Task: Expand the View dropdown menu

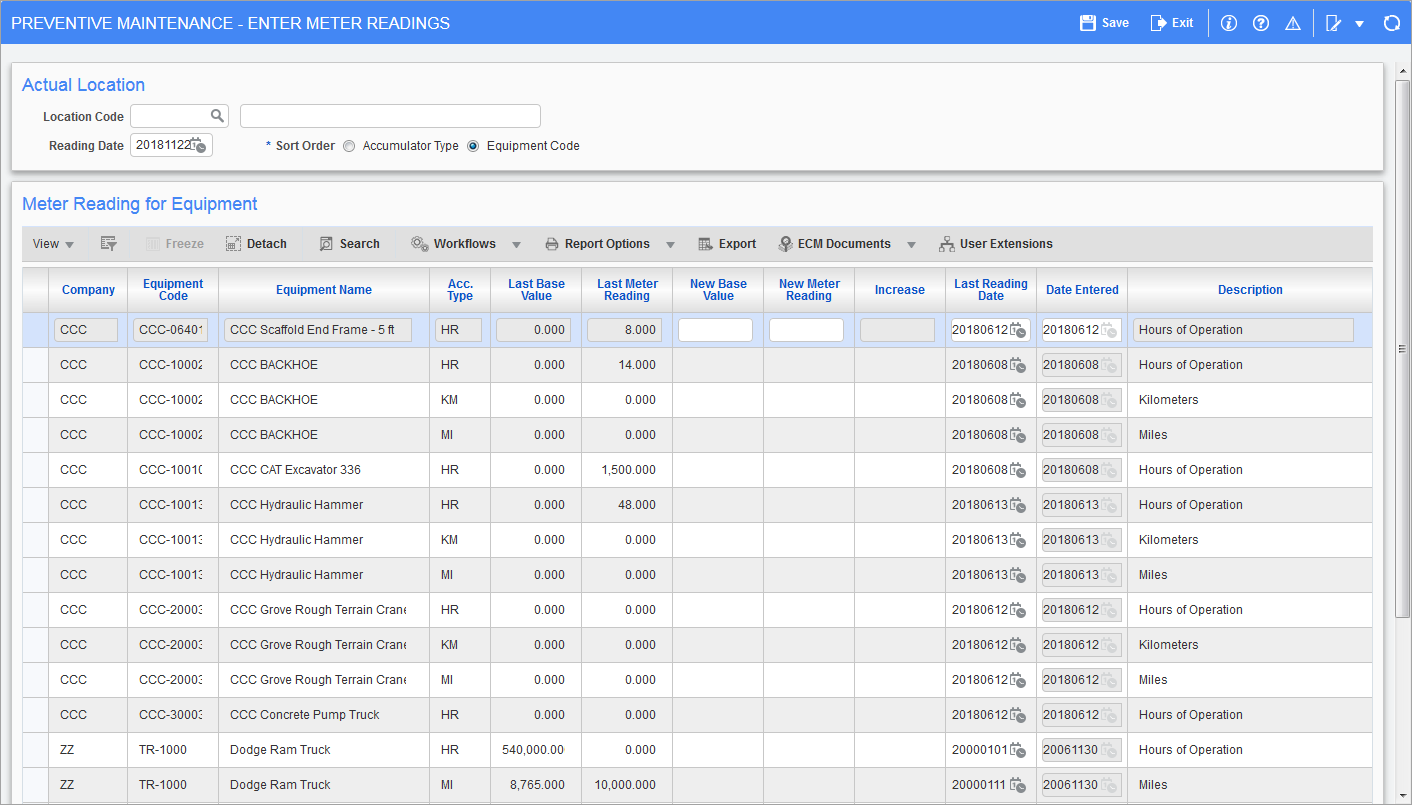Action: [x=53, y=244]
